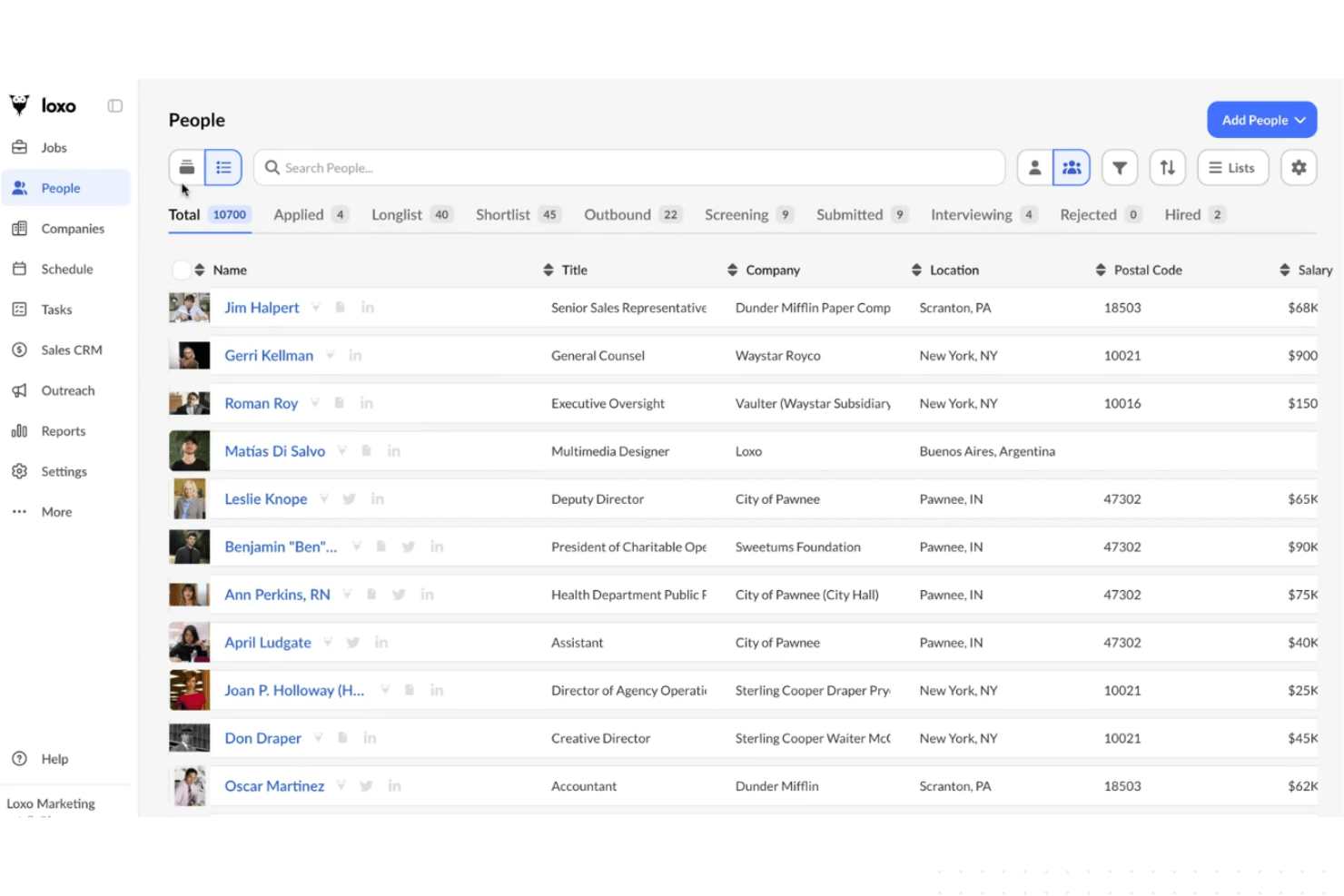The height and width of the screenshot is (896, 1344).
Task: Tick the select-all checkbox beside Name header
Action: pos(181,270)
